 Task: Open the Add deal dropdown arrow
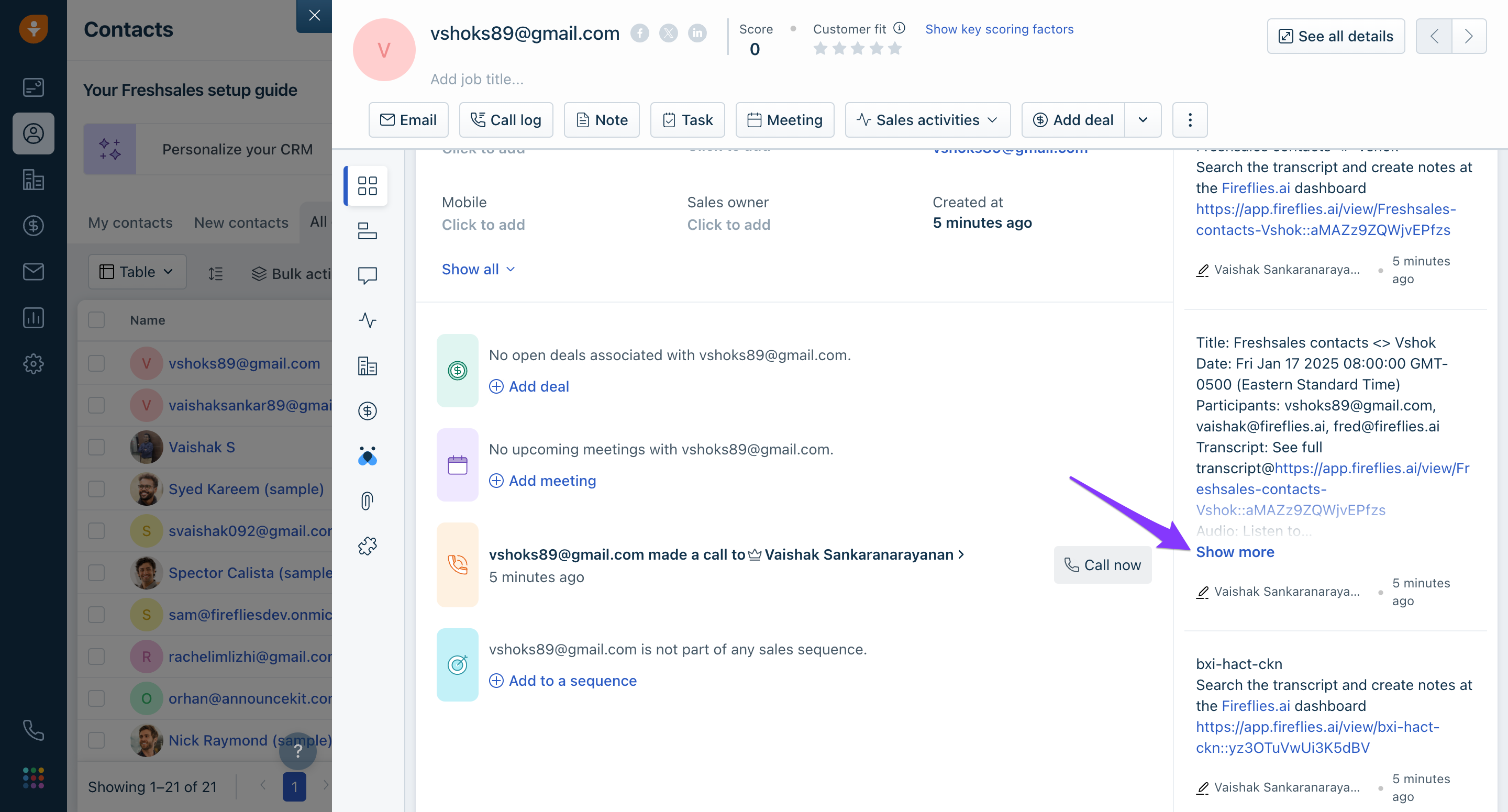pos(1143,120)
